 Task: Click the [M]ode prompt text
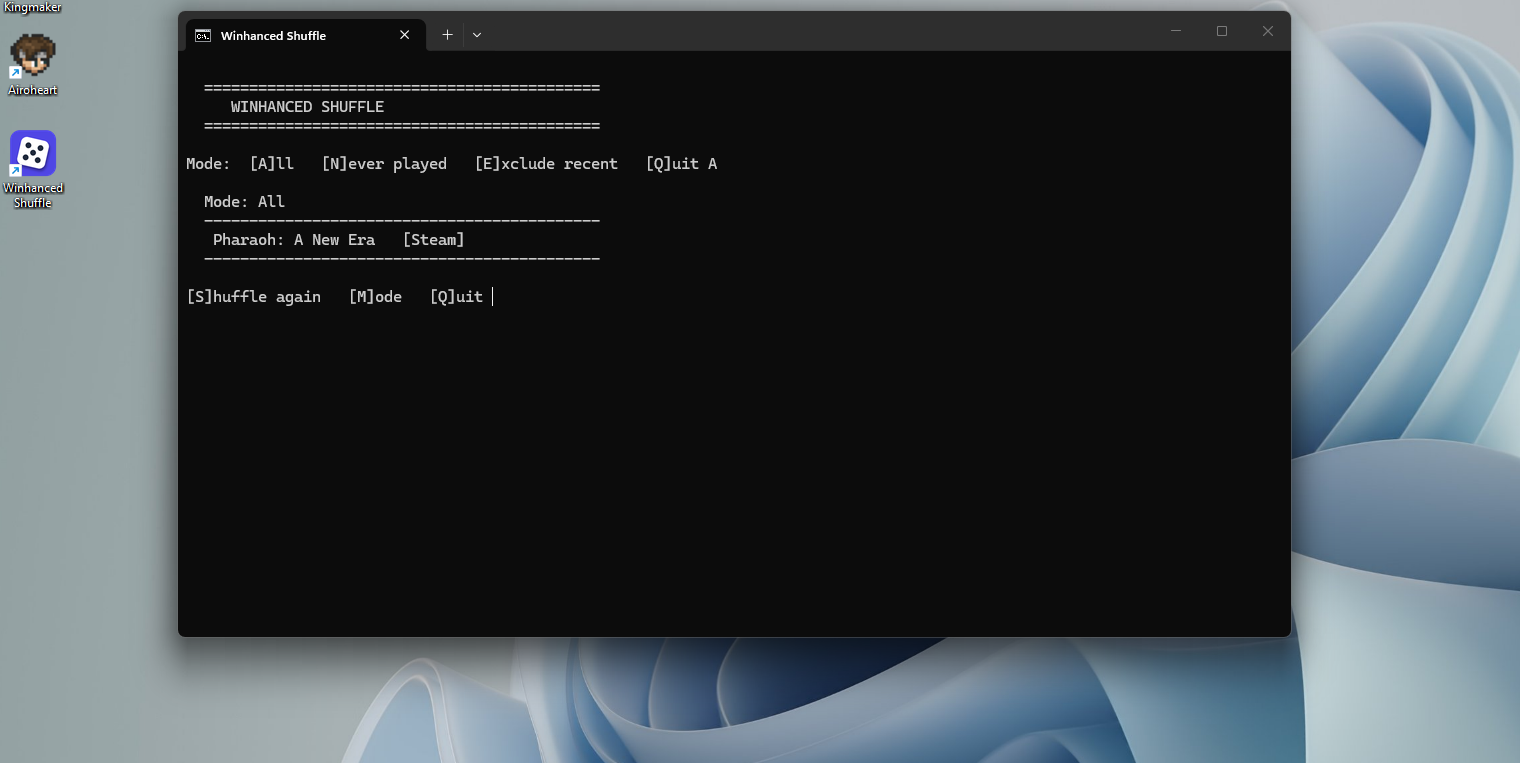click(x=375, y=297)
